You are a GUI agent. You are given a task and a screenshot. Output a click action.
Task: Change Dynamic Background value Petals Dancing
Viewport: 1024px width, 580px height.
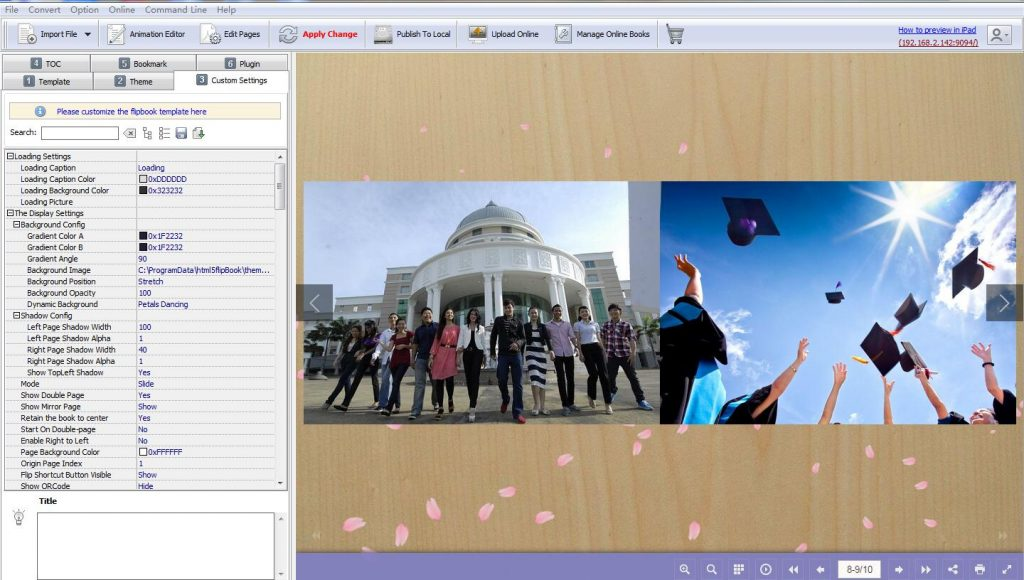tap(163, 304)
